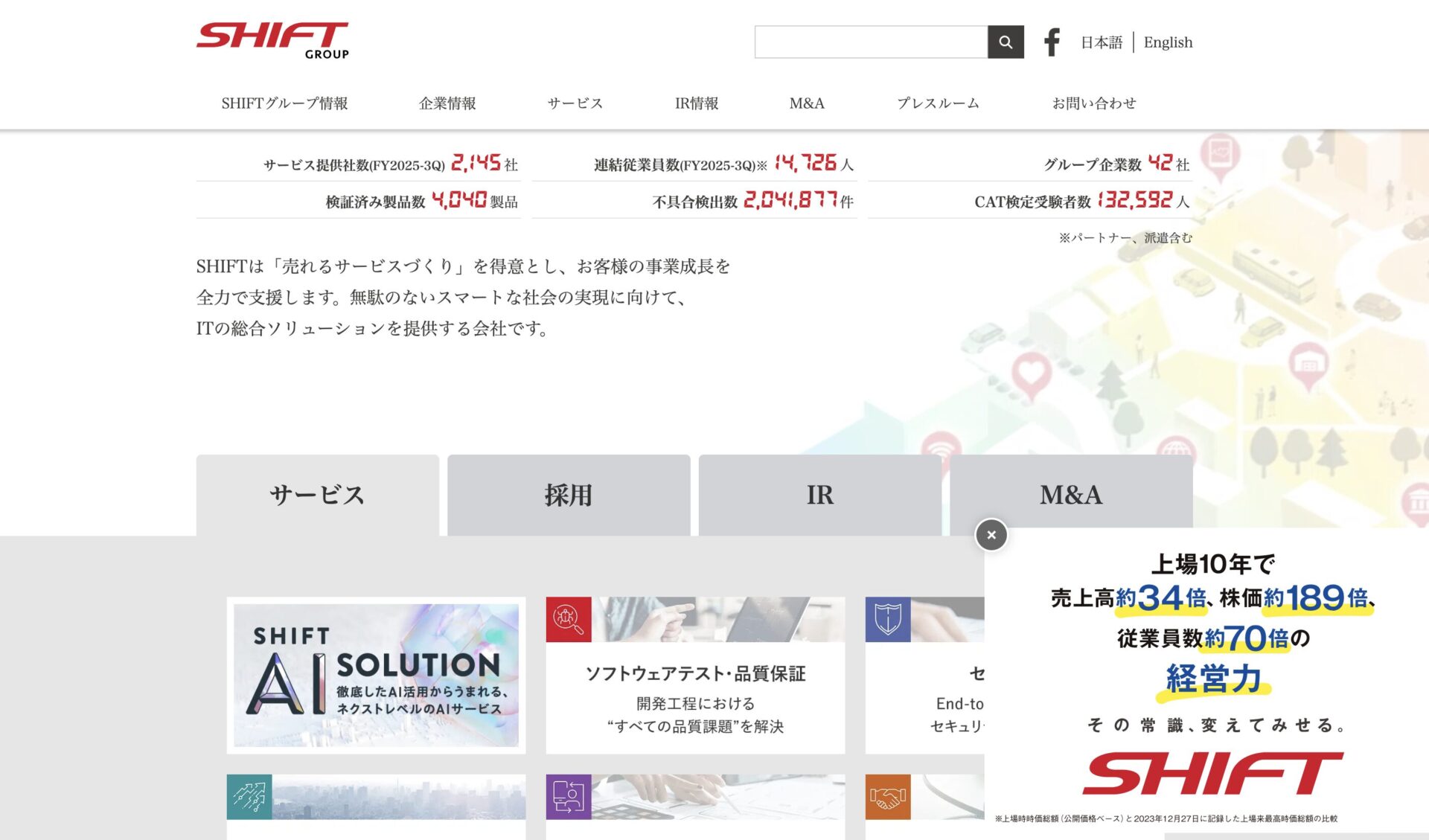Switch language to 日本語
This screenshot has width=1429, height=840.
pyautogui.click(x=1102, y=42)
